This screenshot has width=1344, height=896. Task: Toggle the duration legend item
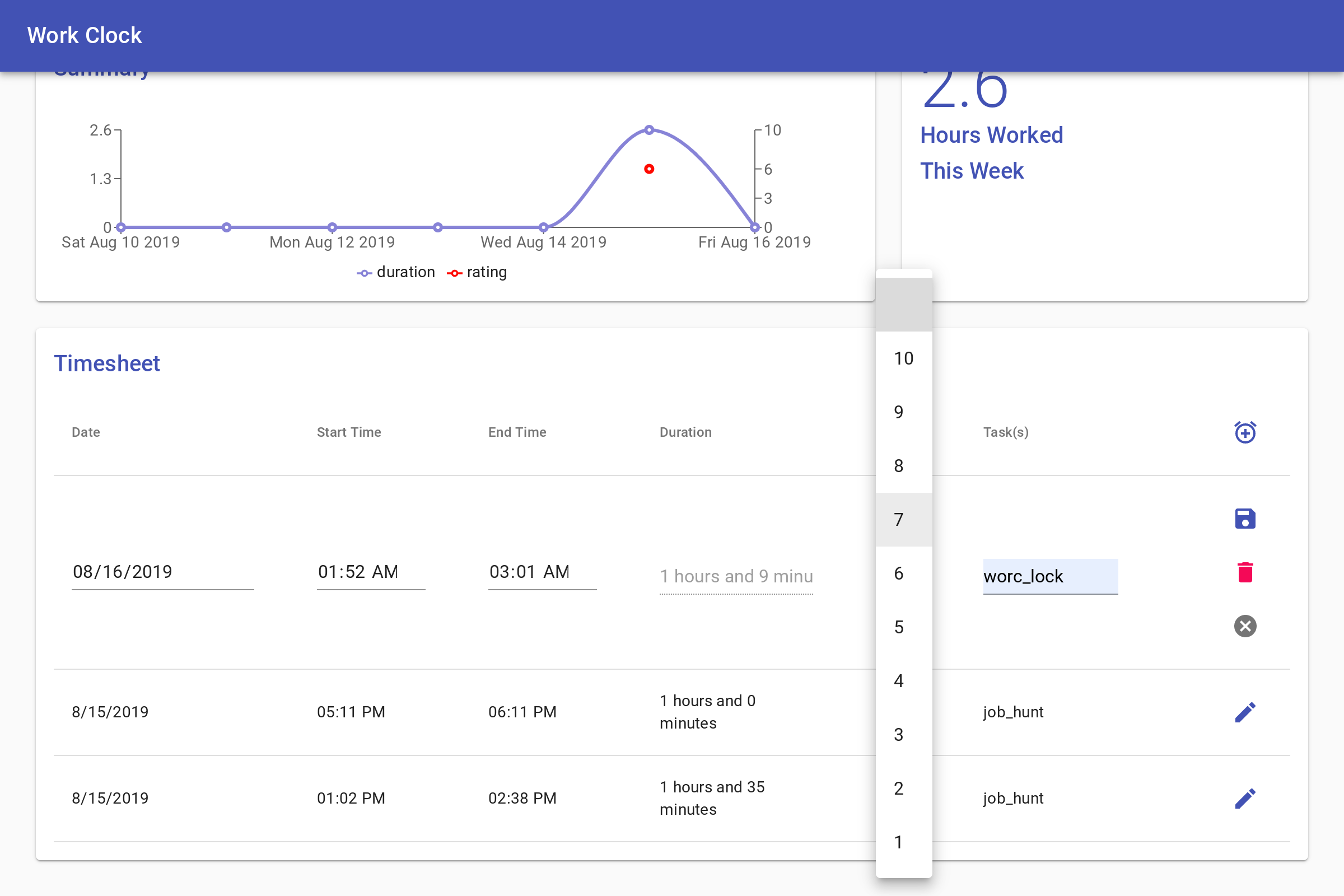396,273
